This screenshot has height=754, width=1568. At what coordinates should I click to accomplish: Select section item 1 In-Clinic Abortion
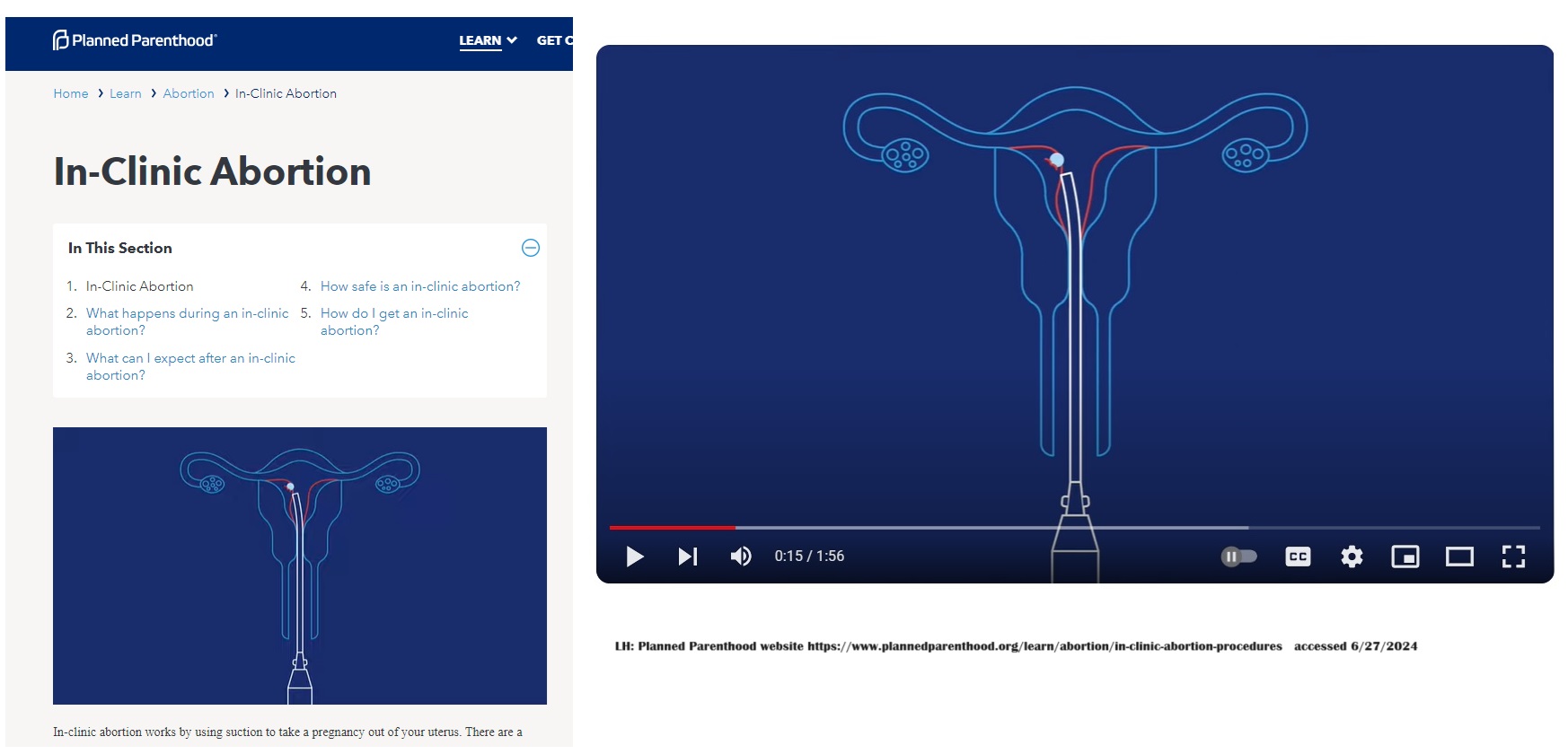pyautogui.click(x=139, y=286)
